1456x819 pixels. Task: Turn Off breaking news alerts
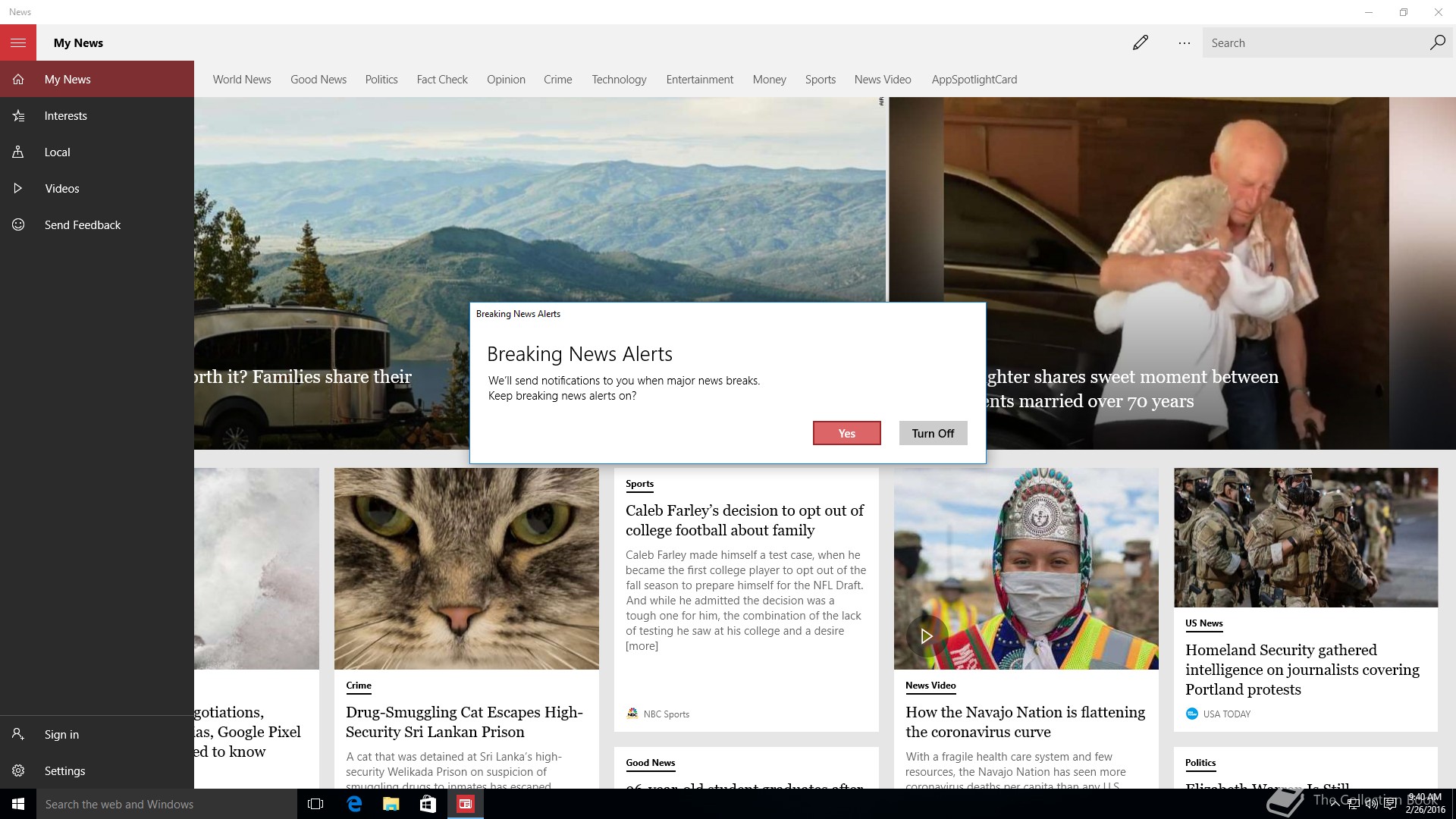(x=933, y=433)
